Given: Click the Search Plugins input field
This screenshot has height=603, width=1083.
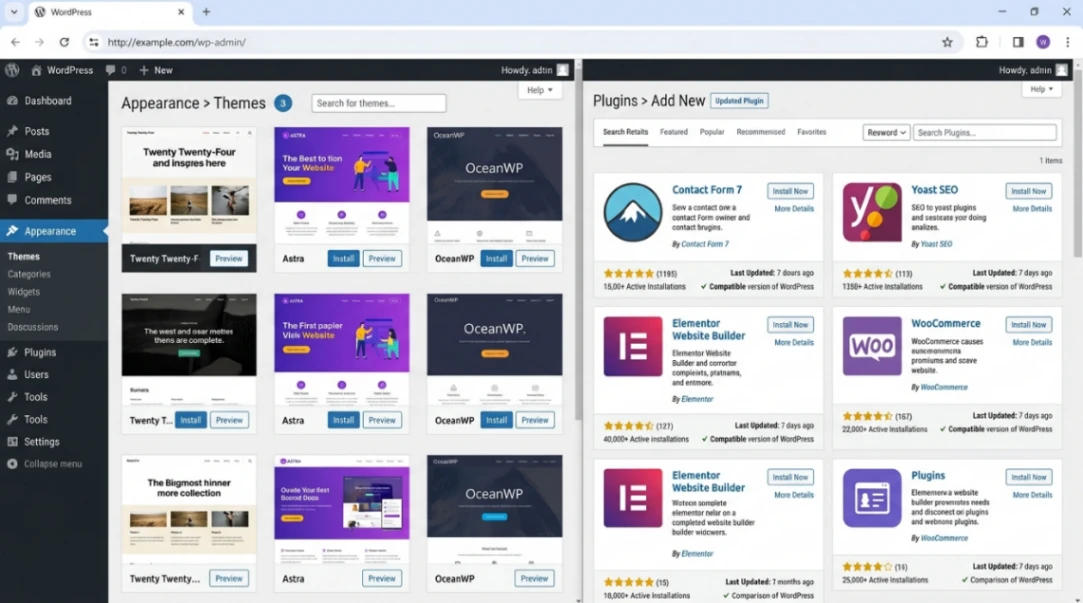Looking at the screenshot, I should [986, 131].
